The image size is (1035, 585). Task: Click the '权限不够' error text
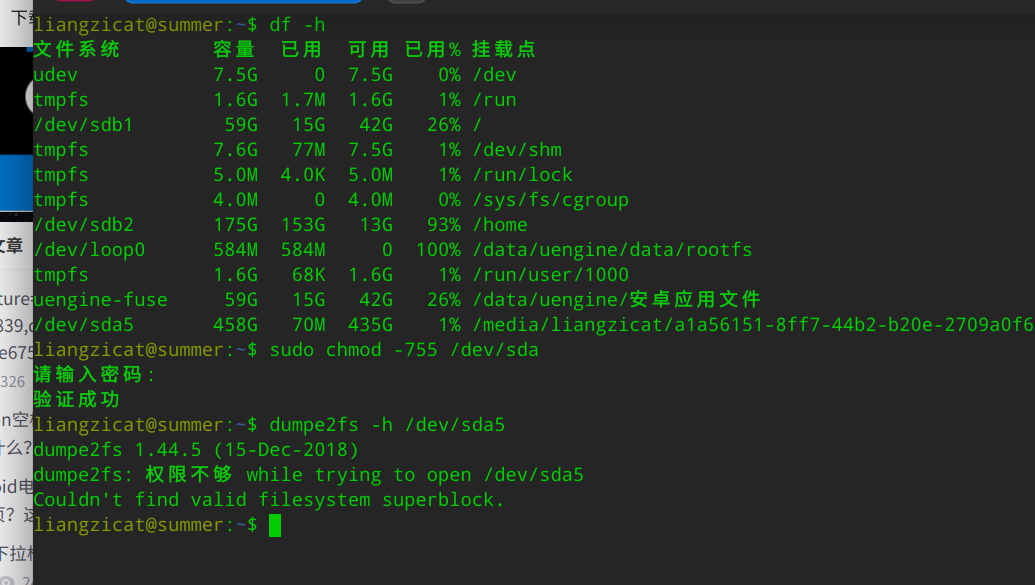click(x=188, y=475)
